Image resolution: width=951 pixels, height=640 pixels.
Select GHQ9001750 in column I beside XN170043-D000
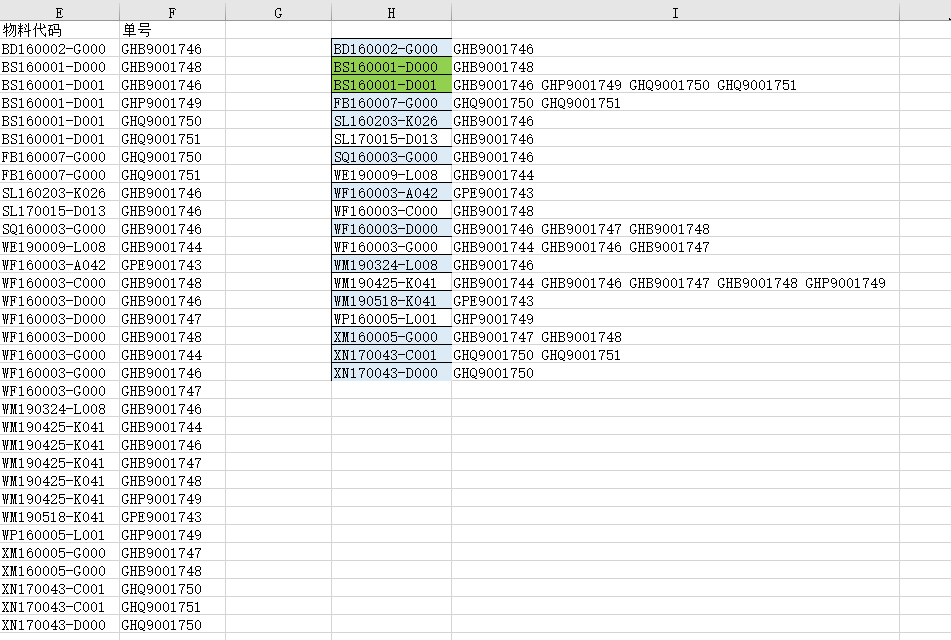pos(675,372)
